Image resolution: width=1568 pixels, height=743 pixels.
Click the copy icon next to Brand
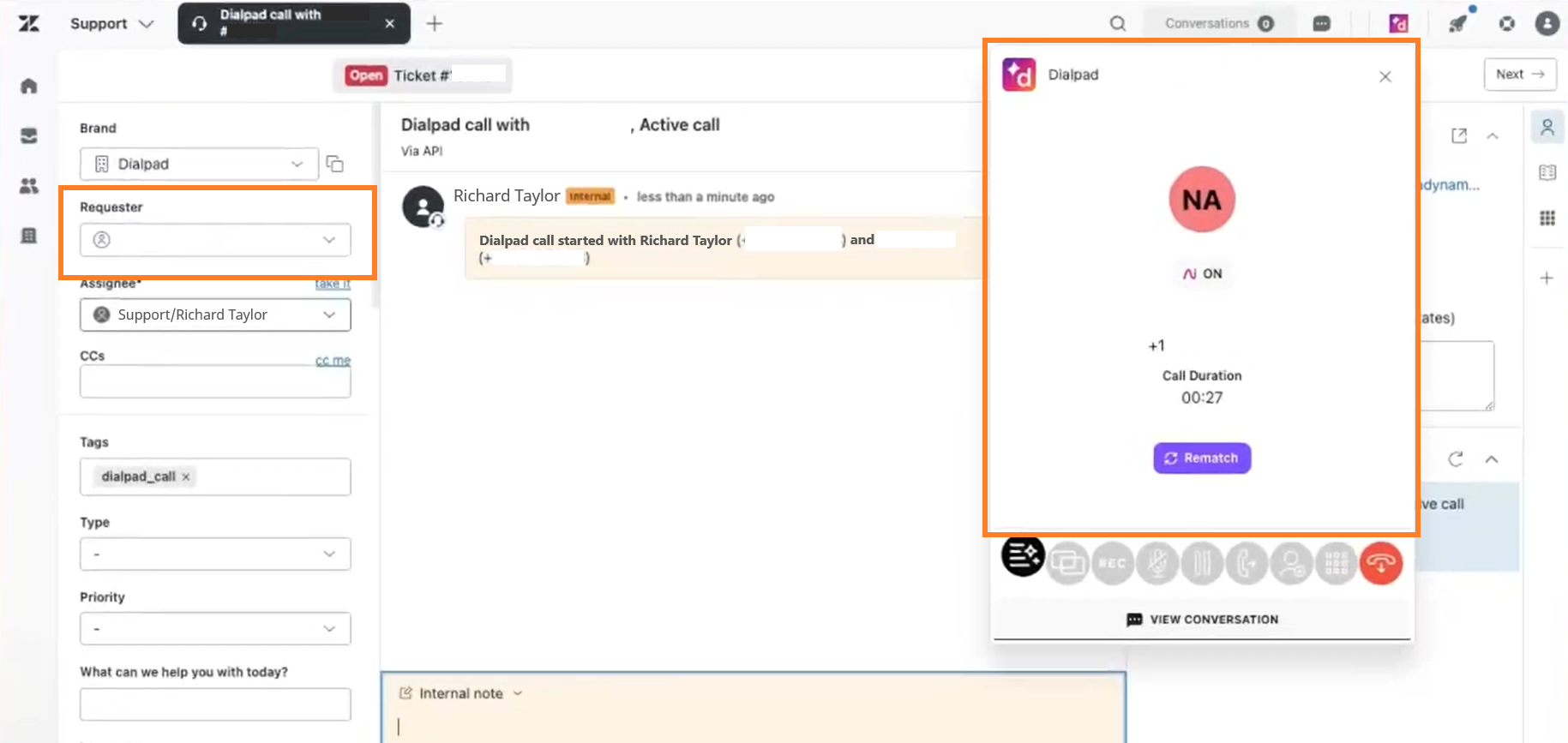pos(335,164)
